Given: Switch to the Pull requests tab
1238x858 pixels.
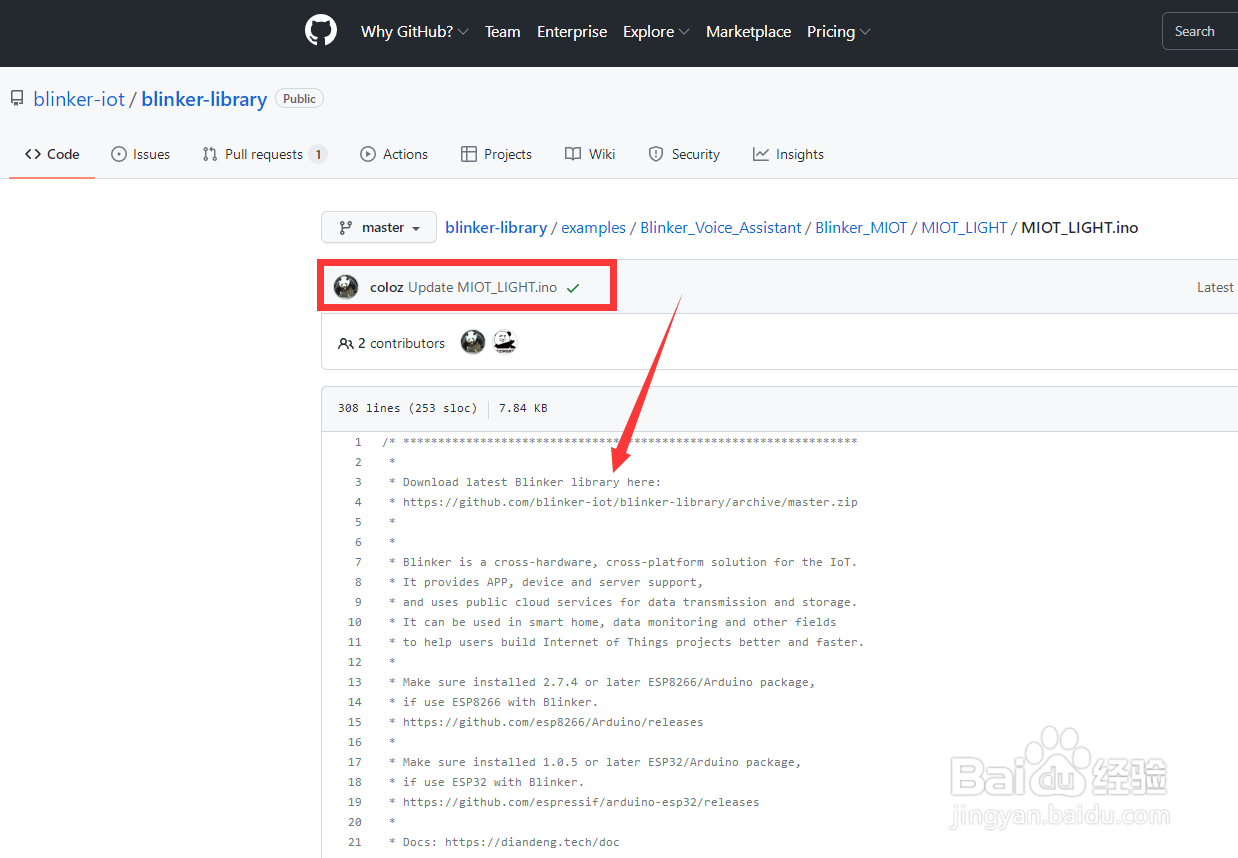Looking at the screenshot, I should click(264, 154).
